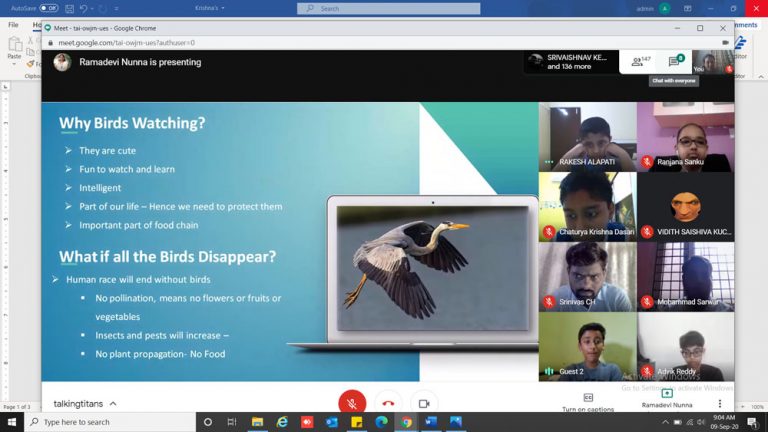
Task: Turn on captions
Action: click(588, 402)
